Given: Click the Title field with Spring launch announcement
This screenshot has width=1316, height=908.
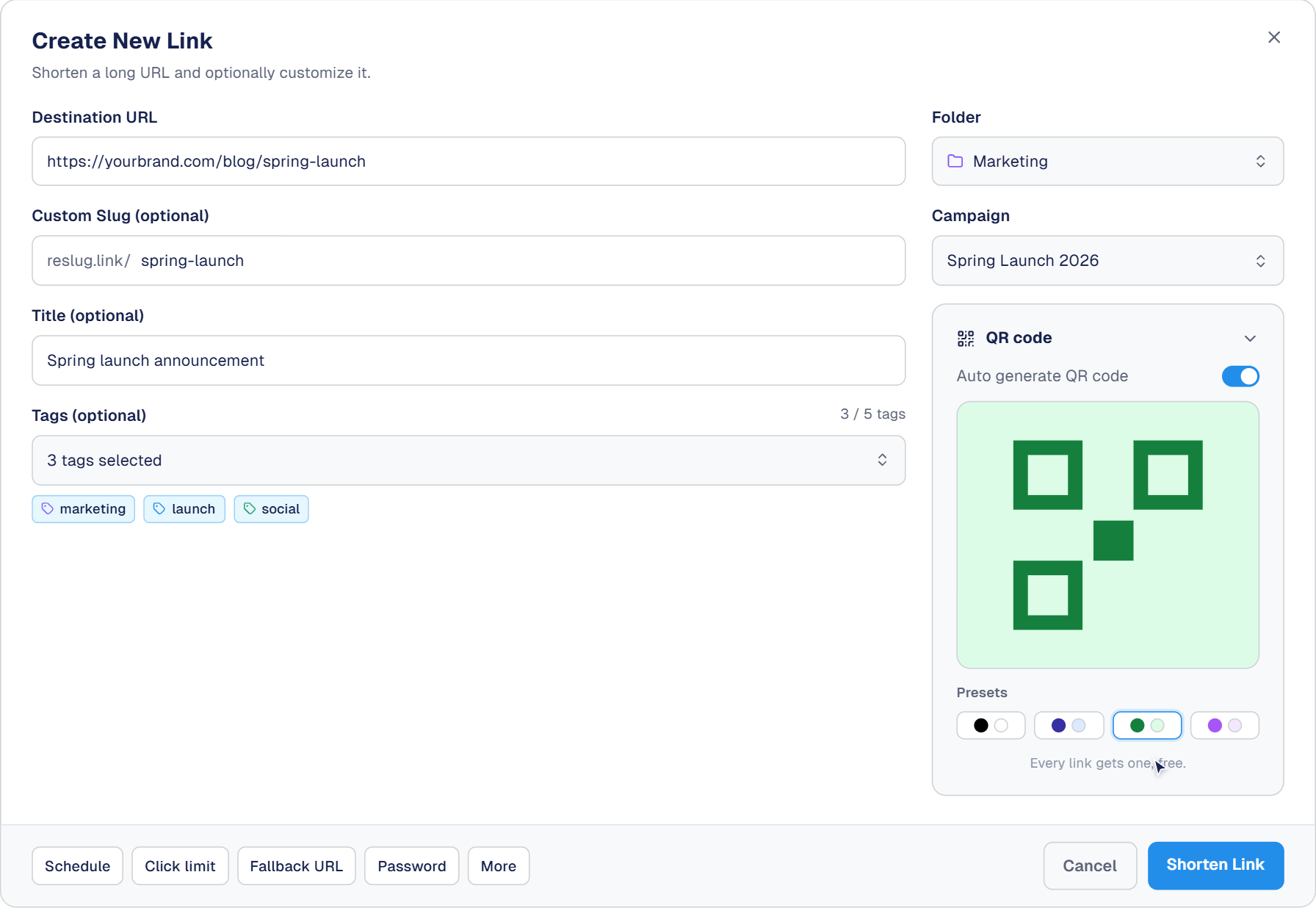Looking at the screenshot, I should tap(469, 361).
